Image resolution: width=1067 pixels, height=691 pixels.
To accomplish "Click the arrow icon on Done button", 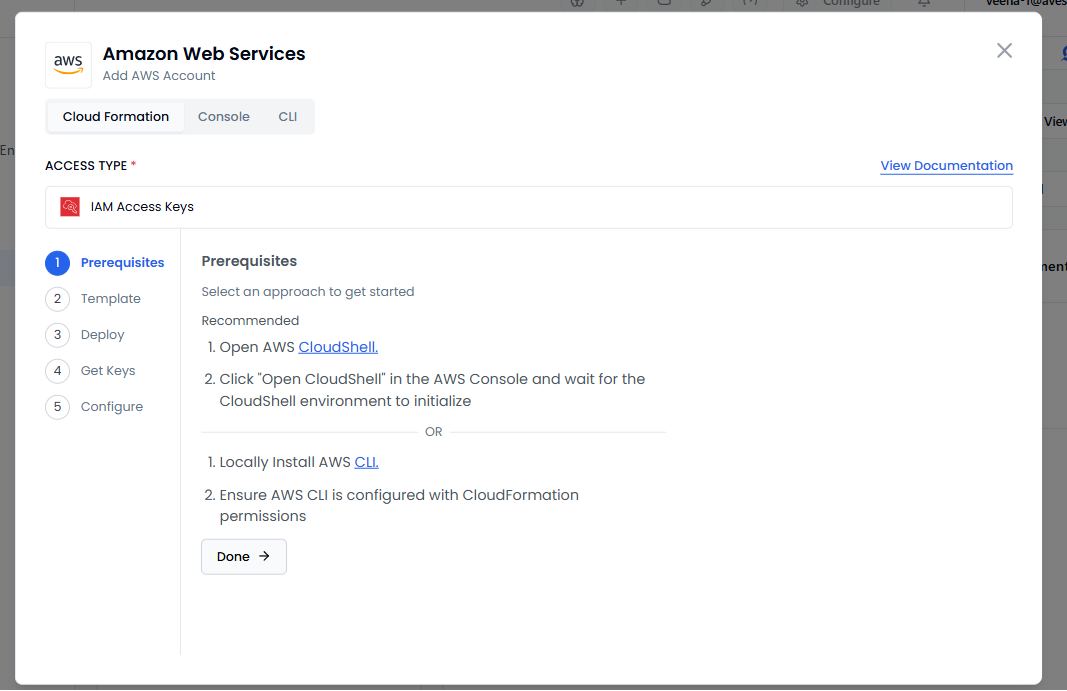I will (264, 557).
